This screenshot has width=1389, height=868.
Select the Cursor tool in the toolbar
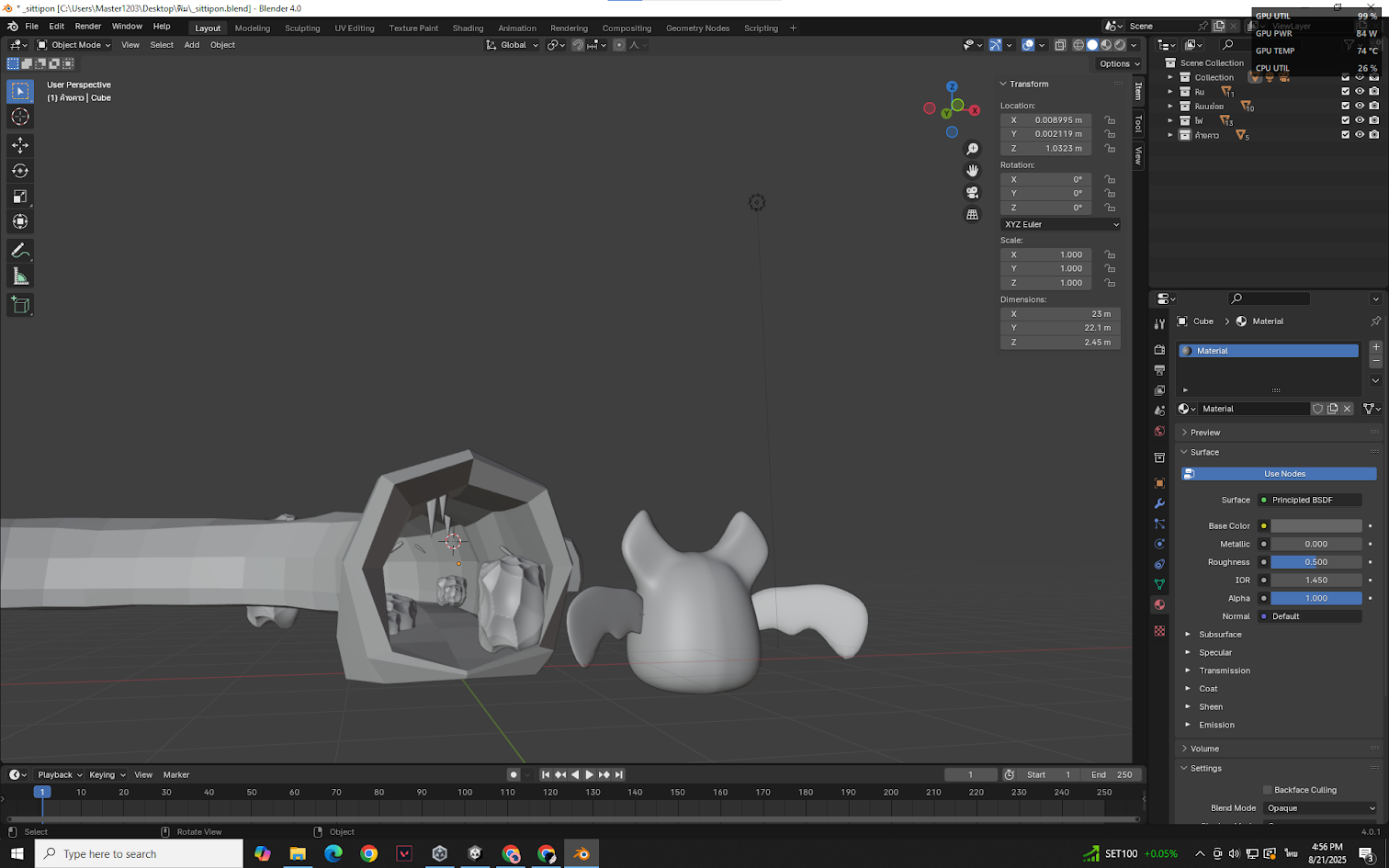(20, 117)
